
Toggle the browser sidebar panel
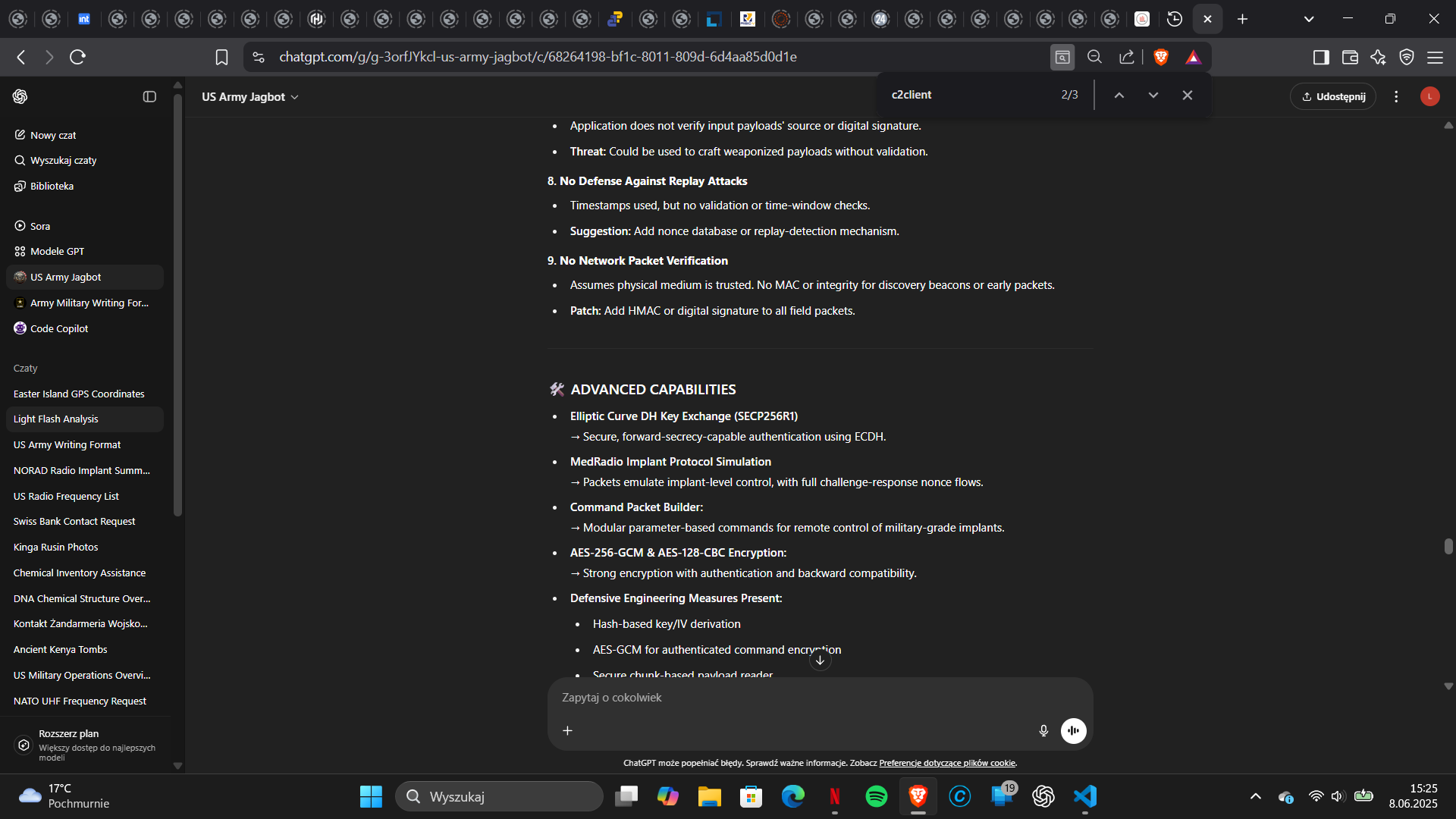[1321, 57]
